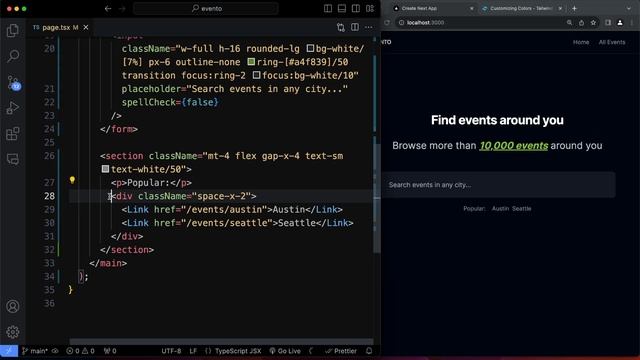Change the TypeScript JSX language mode

(x=233, y=351)
